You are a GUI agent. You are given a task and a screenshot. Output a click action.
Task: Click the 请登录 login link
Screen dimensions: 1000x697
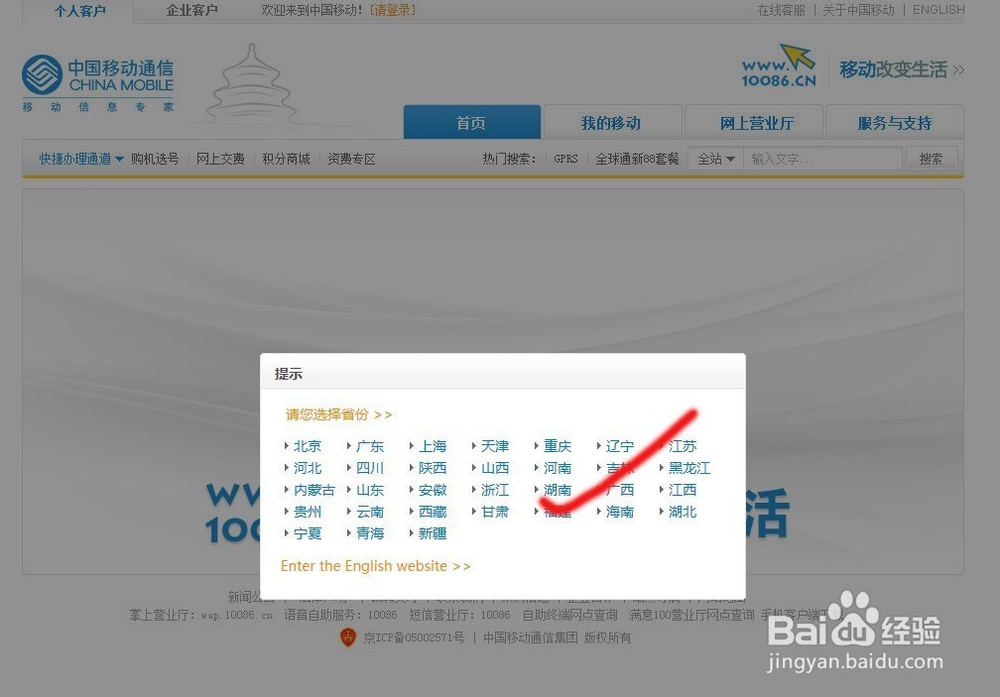393,10
